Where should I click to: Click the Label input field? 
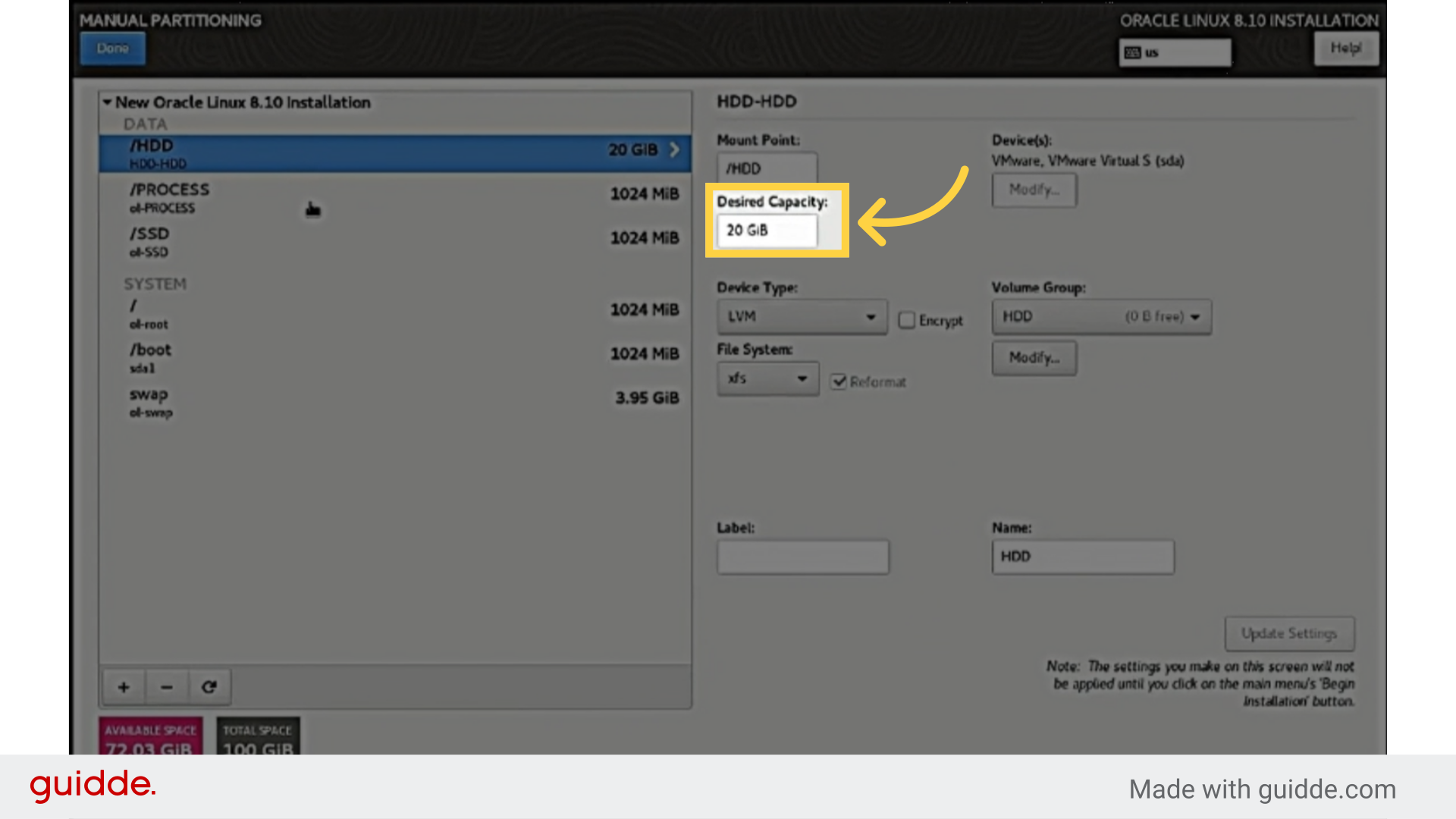pos(803,556)
